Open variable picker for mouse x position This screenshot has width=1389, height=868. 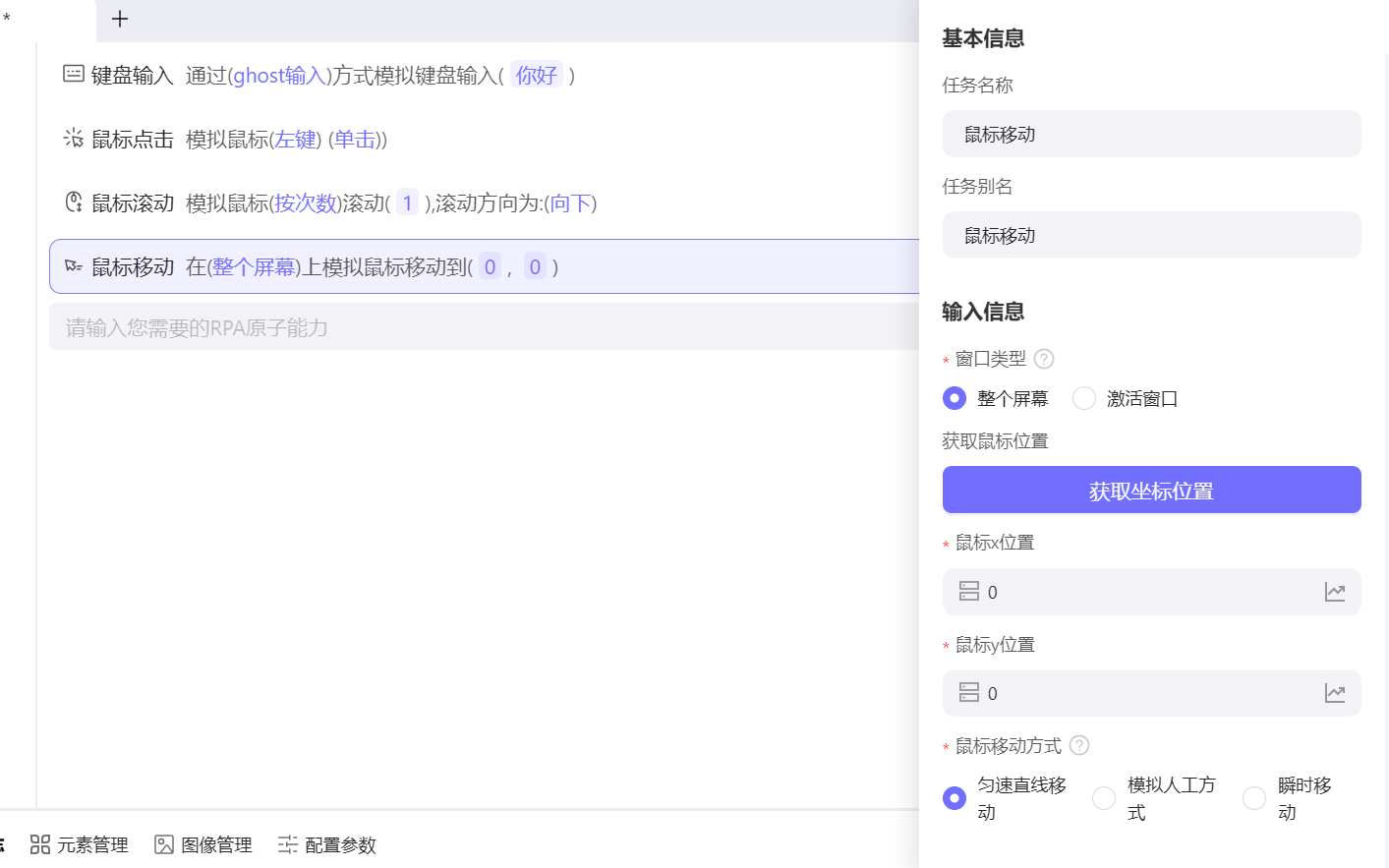tap(1334, 592)
